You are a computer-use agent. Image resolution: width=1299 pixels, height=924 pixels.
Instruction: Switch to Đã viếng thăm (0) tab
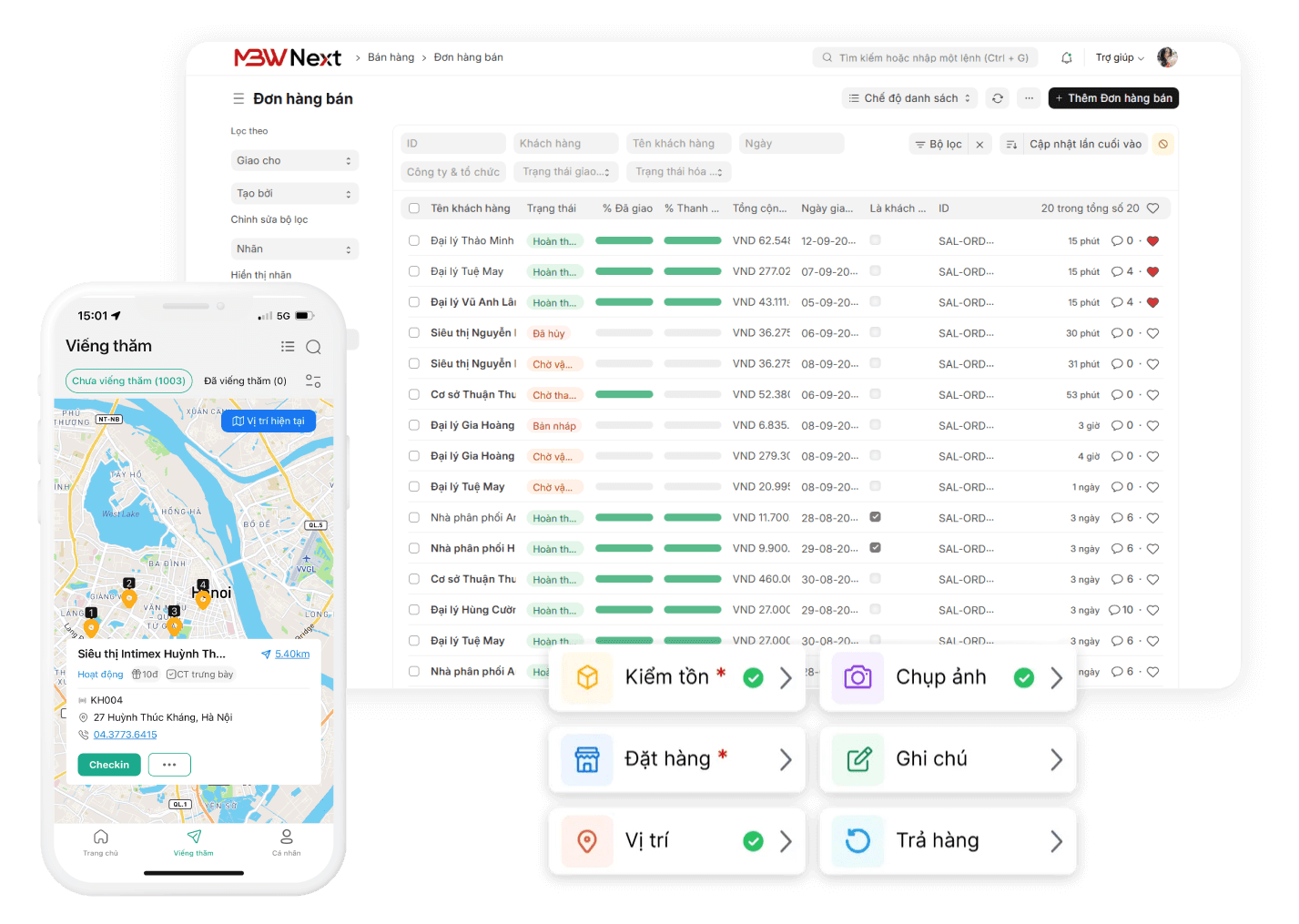click(x=245, y=381)
